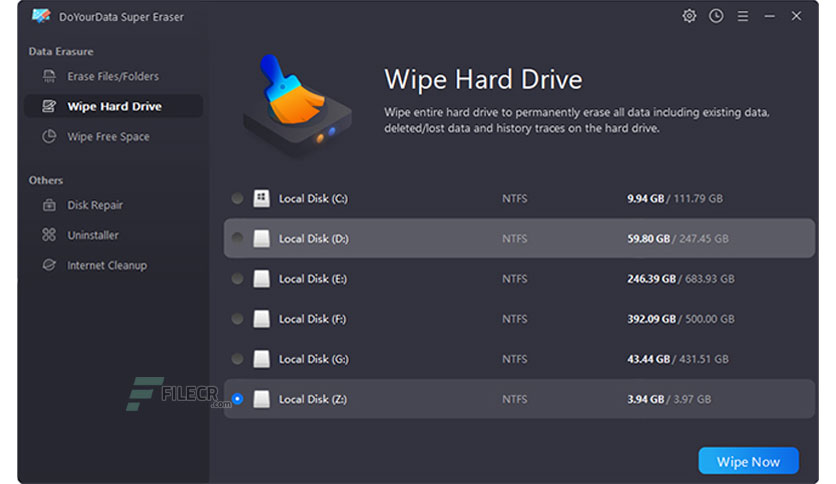Click the Local Disk (C:) label
This screenshot has height=484, width=836.
[x=313, y=198]
